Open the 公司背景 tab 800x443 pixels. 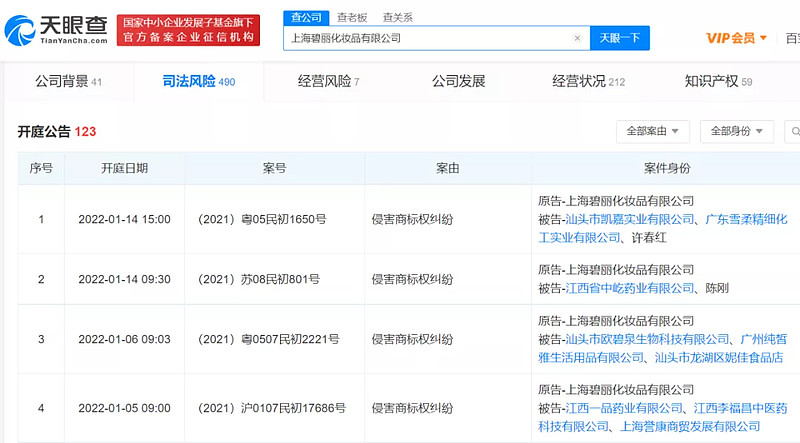(68, 81)
